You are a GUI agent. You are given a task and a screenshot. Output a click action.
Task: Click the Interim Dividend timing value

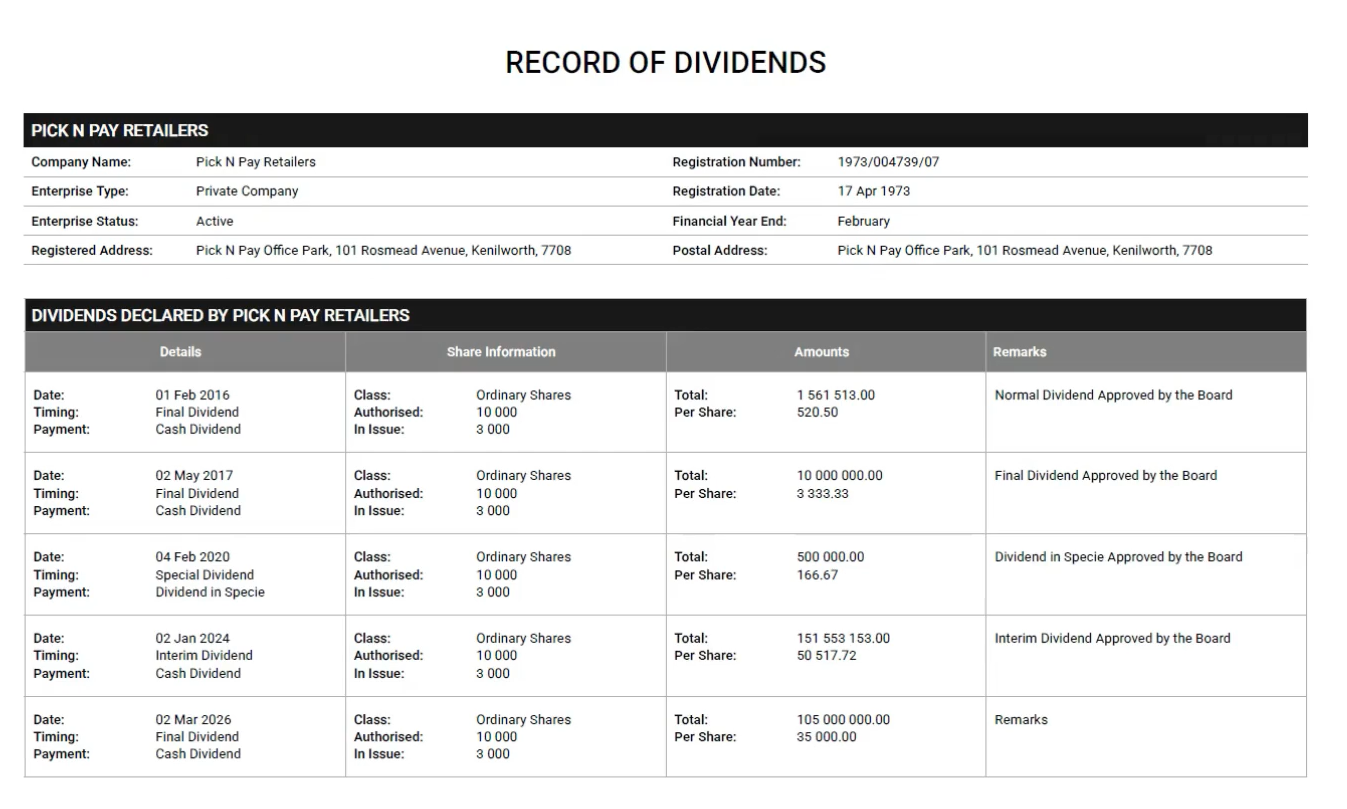204,656
